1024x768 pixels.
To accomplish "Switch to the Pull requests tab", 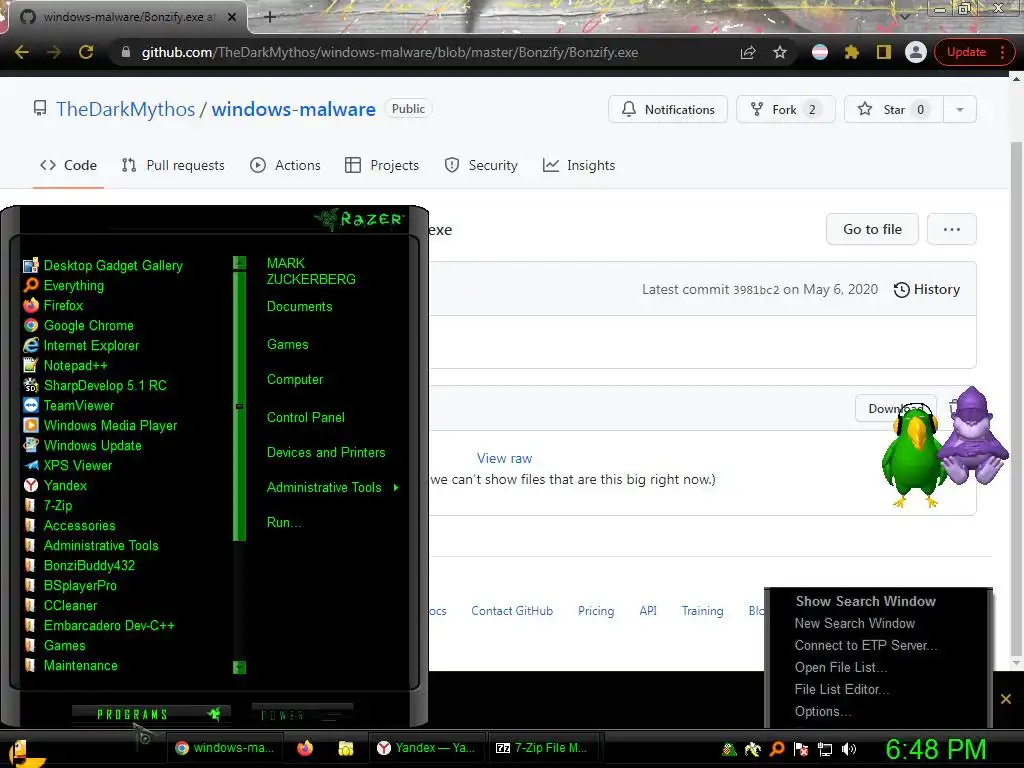I will coord(173,165).
